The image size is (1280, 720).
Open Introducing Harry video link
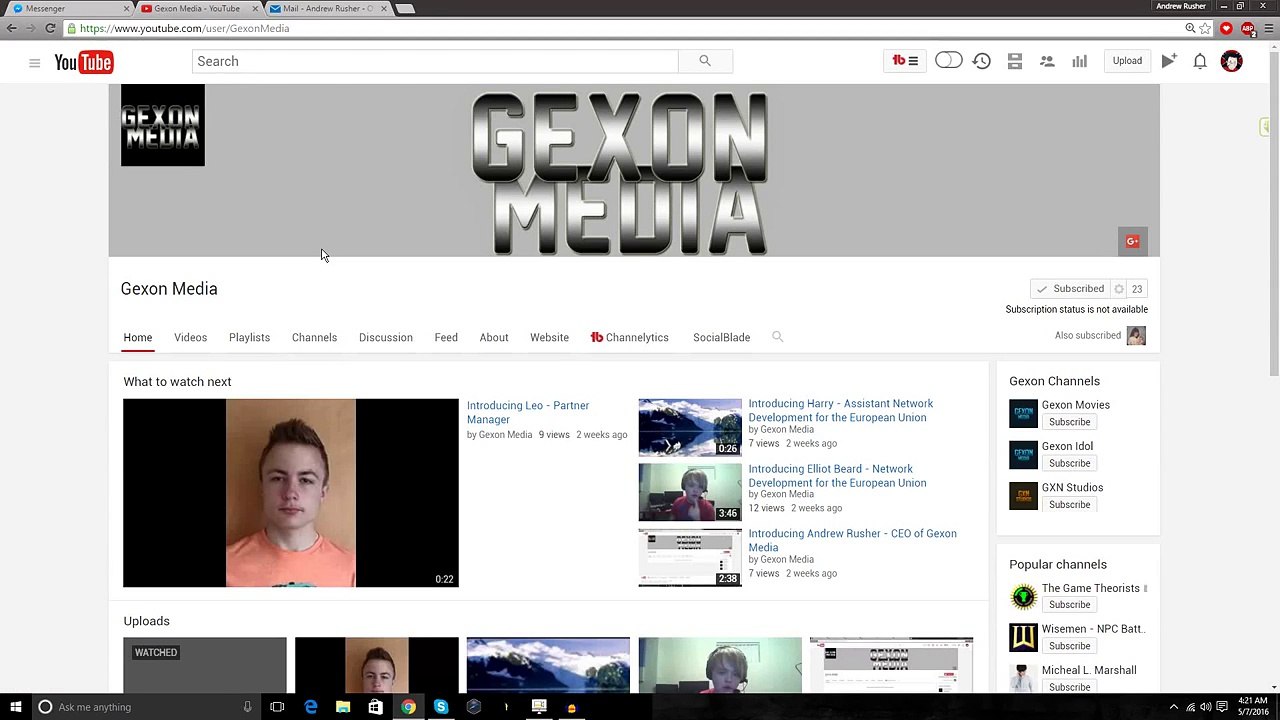point(841,410)
